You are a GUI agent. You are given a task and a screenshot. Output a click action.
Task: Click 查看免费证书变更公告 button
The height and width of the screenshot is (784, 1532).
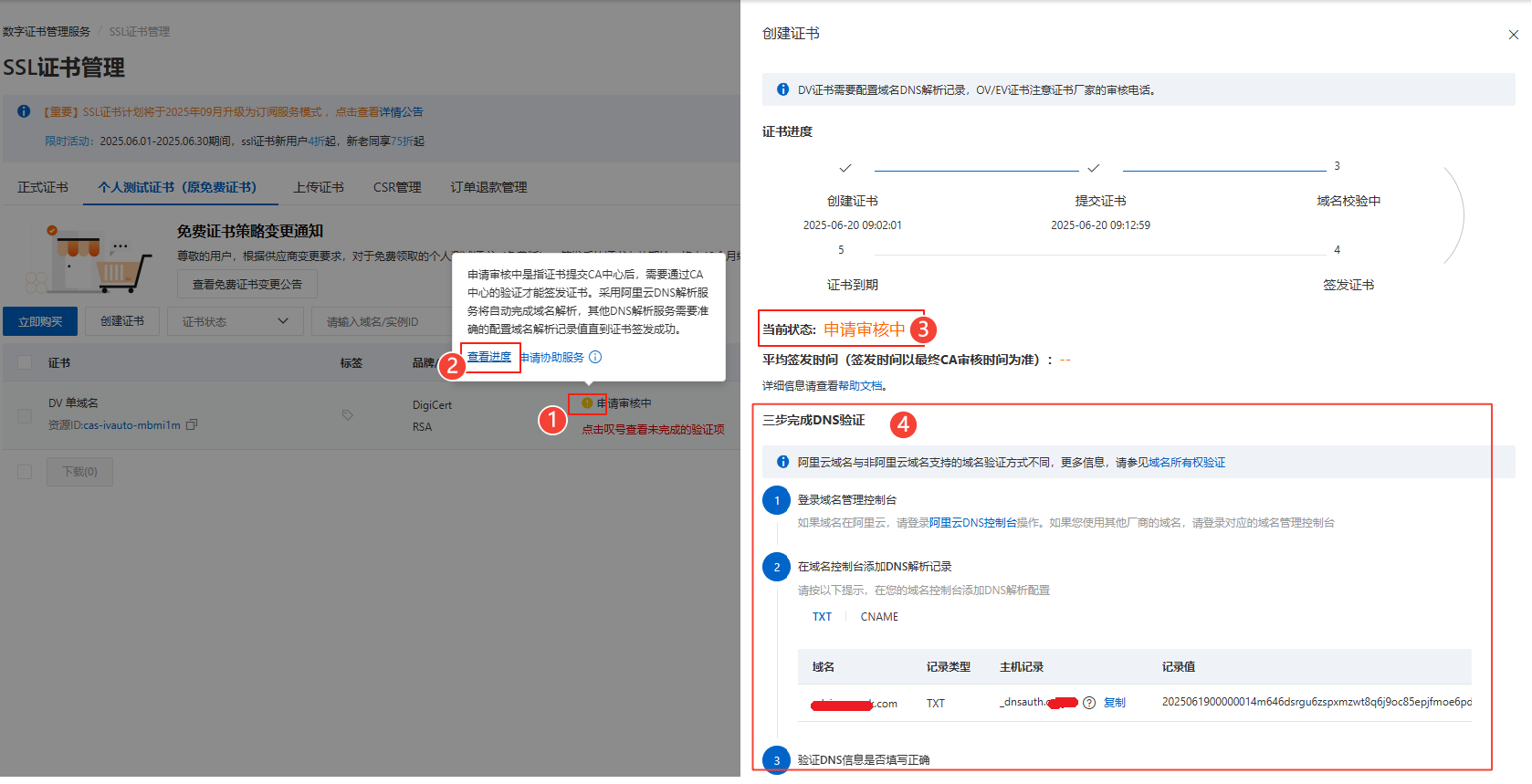click(x=247, y=284)
